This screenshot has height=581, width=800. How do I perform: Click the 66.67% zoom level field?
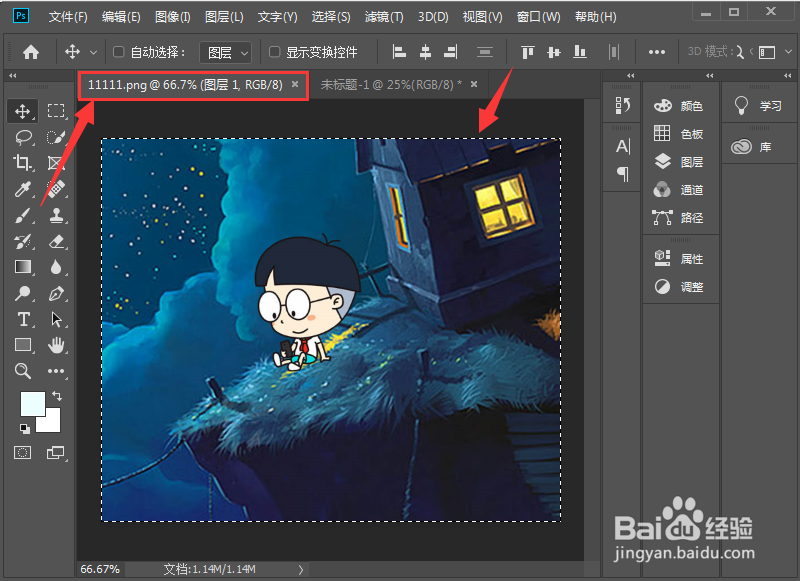coord(100,569)
